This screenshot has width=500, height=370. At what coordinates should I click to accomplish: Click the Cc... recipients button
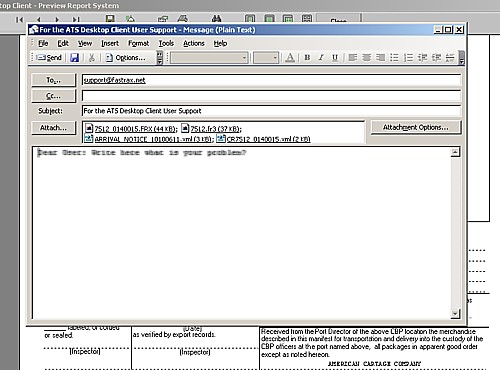(x=53, y=96)
